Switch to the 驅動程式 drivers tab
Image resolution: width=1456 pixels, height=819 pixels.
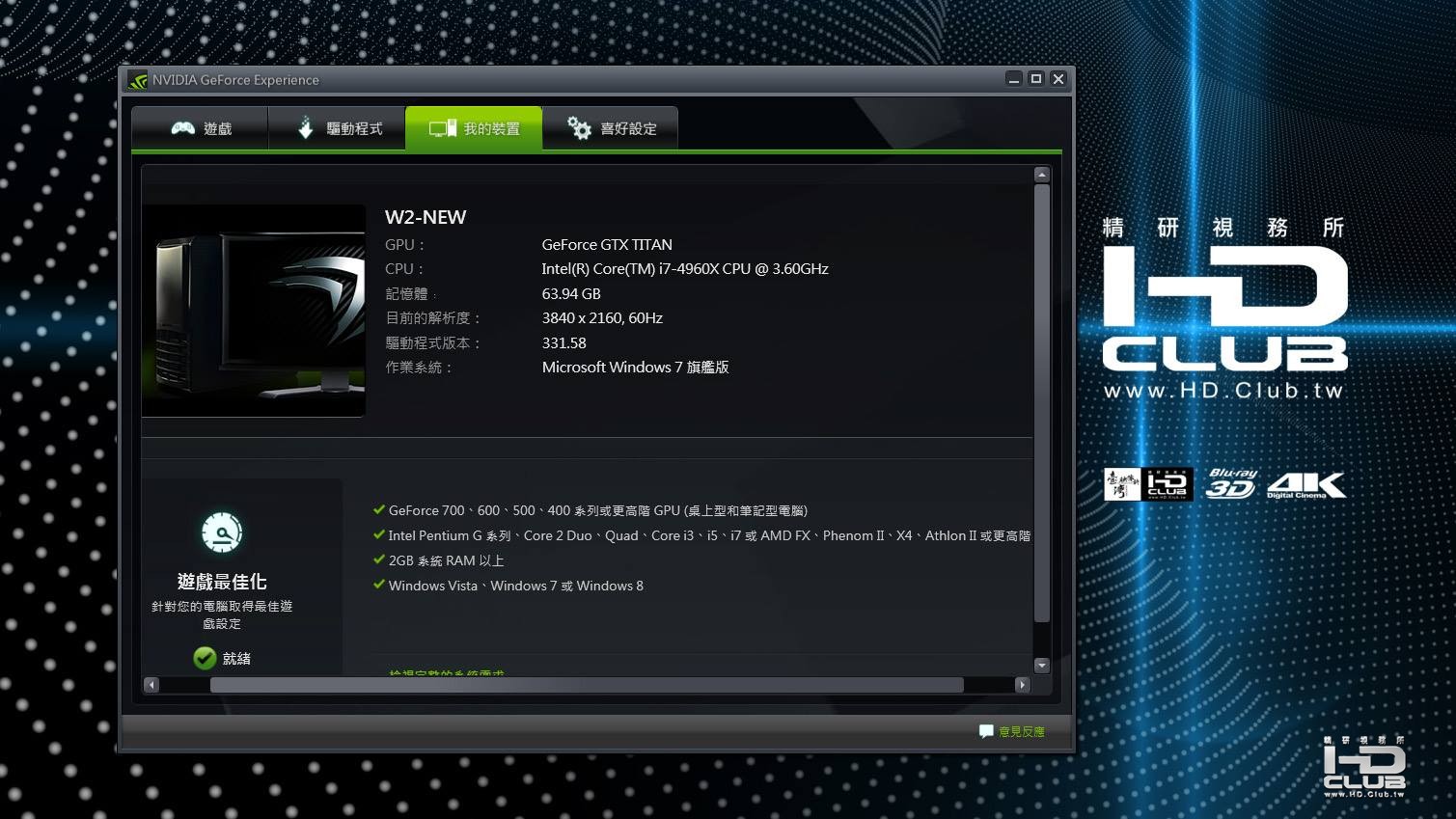pos(337,128)
